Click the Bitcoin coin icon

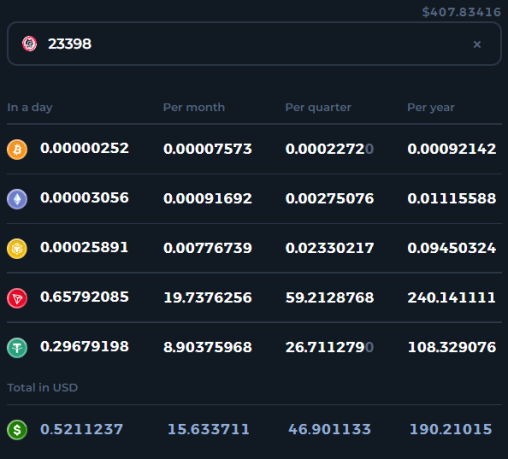(x=17, y=149)
